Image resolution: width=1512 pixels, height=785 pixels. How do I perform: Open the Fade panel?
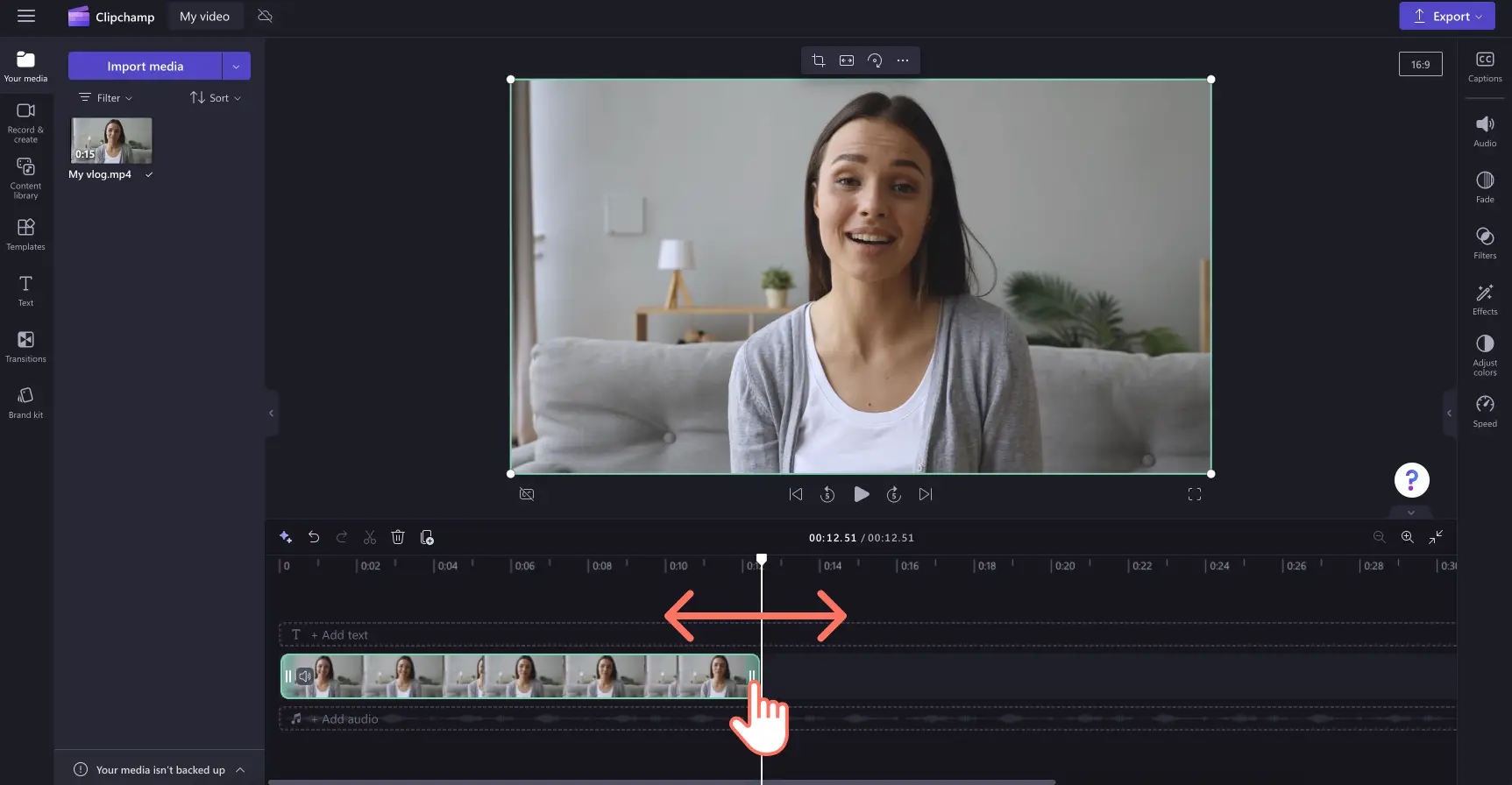[1485, 187]
